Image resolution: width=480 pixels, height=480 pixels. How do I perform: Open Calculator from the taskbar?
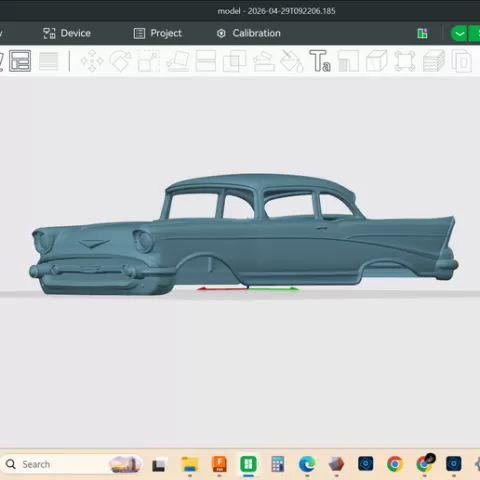(x=278, y=464)
